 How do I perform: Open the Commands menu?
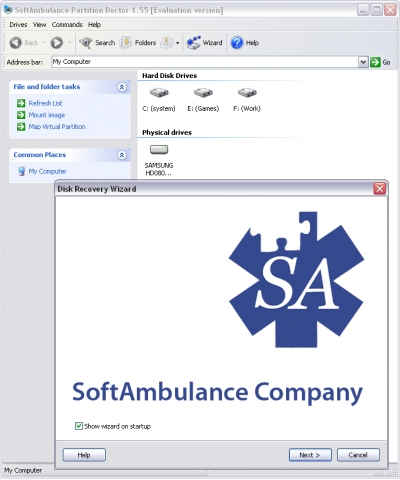click(67, 25)
